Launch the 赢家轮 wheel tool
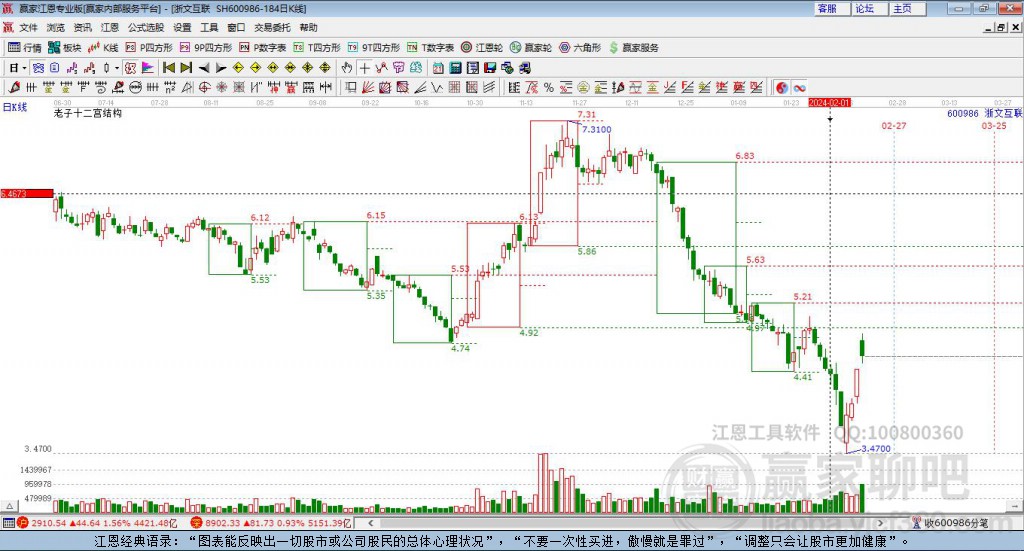 tap(531, 48)
